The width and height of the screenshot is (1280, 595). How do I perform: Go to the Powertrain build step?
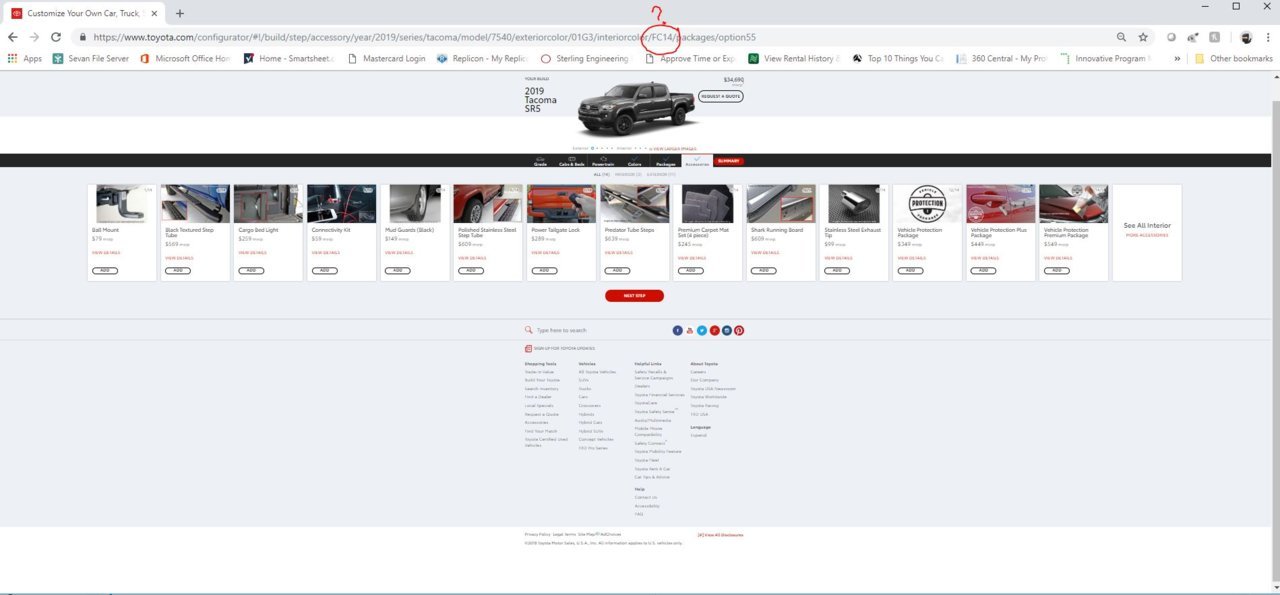click(603, 161)
